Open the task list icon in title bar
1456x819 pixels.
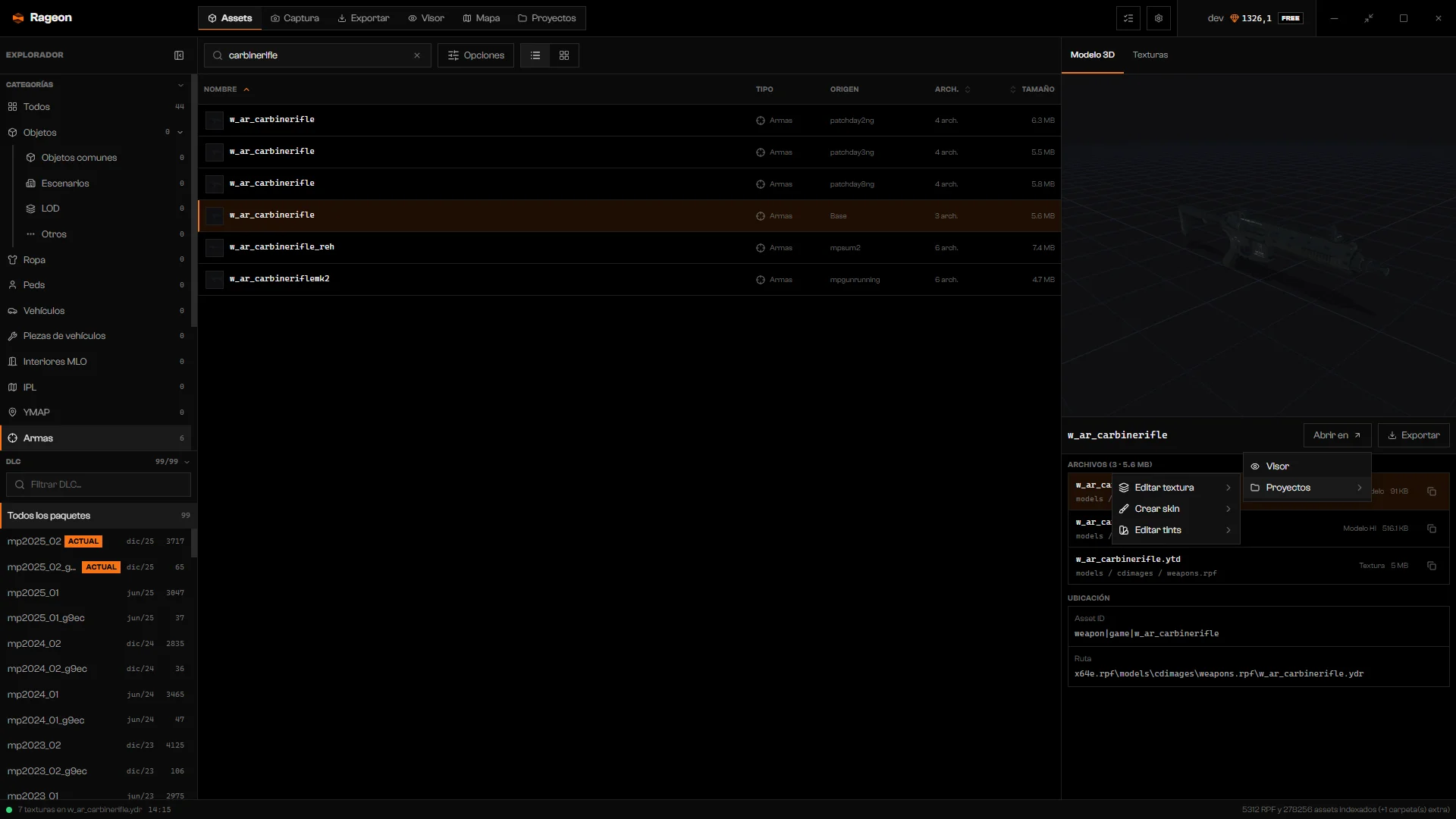(1128, 18)
